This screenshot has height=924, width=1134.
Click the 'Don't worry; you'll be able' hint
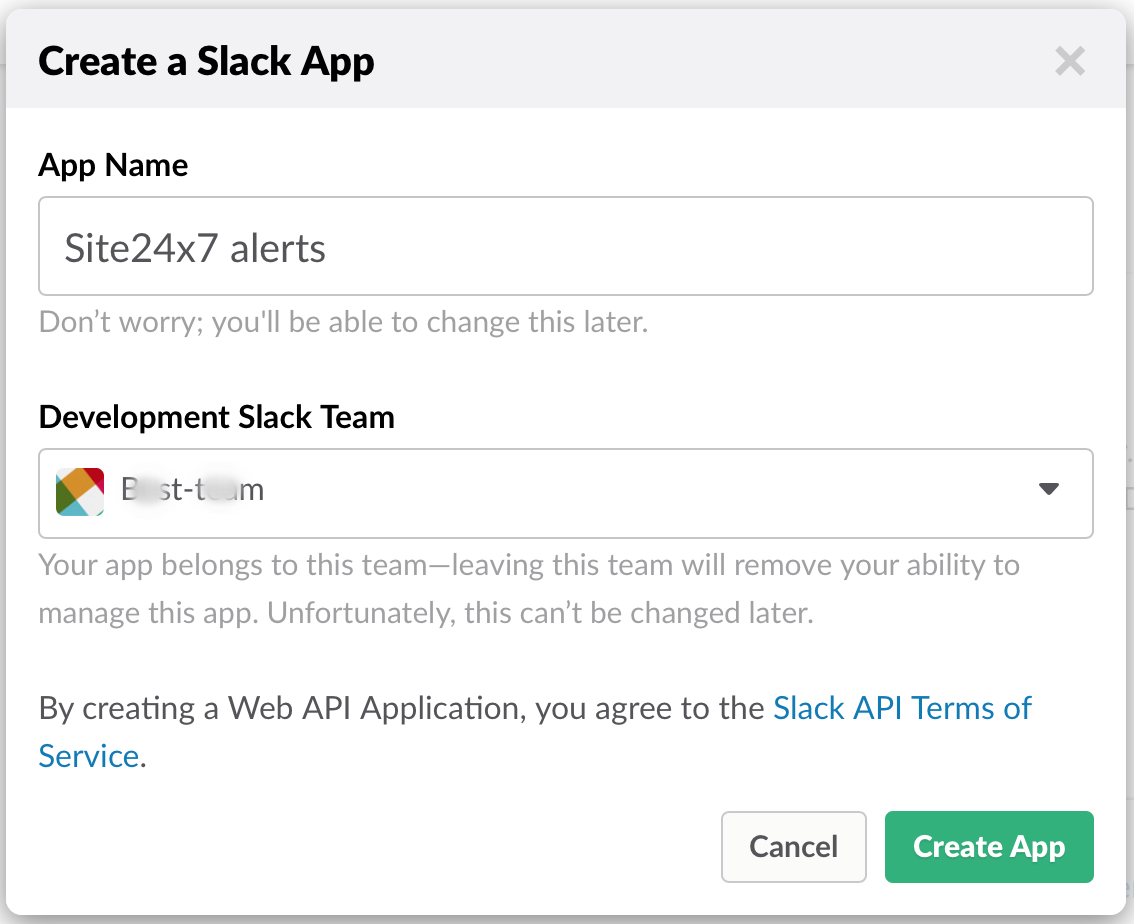[x=344, y=322]
